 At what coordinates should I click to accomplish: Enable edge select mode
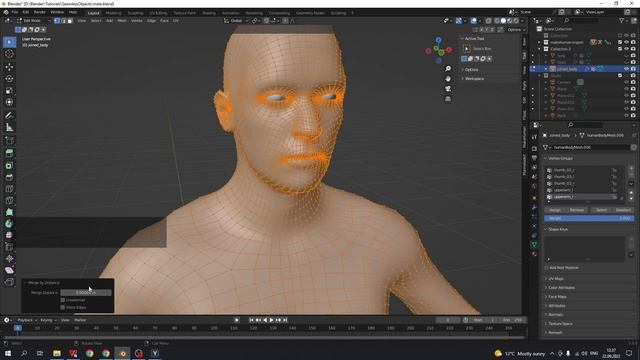(x=63, y=20)
